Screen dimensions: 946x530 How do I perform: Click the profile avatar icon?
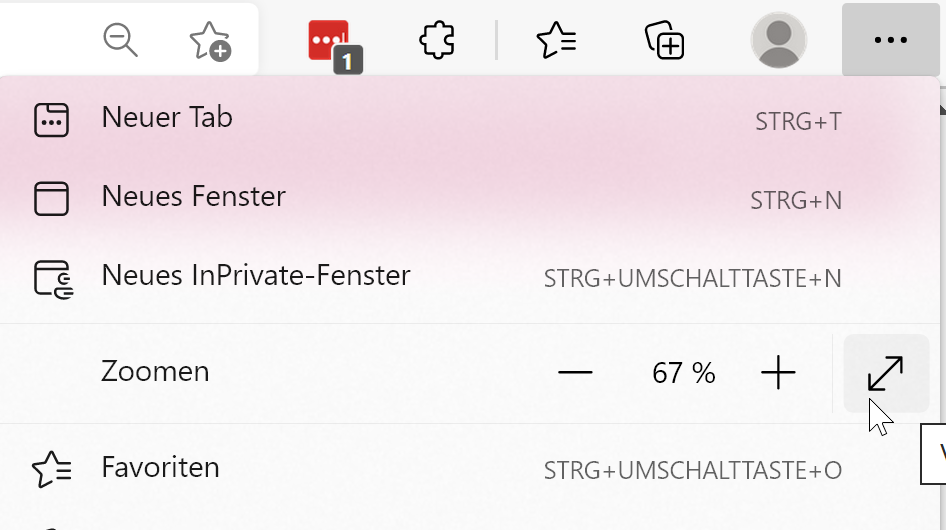pos(778,41)
